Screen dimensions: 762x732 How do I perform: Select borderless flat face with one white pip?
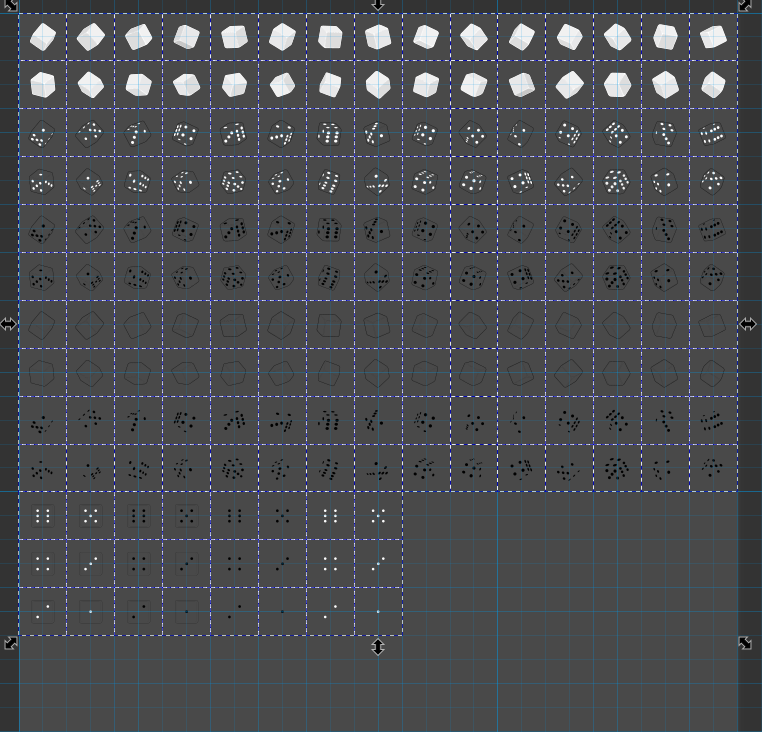(x=378, y=611)
